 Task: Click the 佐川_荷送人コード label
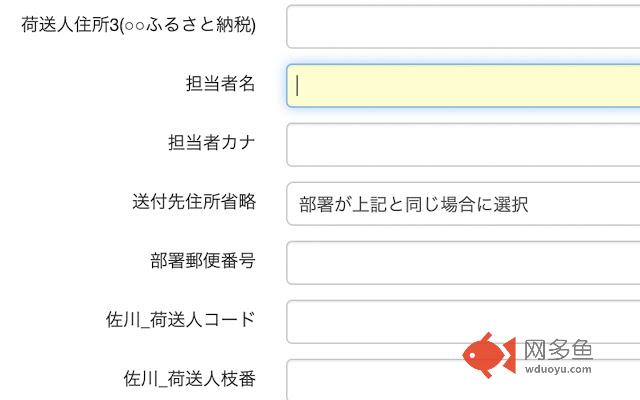pos(181,320)
